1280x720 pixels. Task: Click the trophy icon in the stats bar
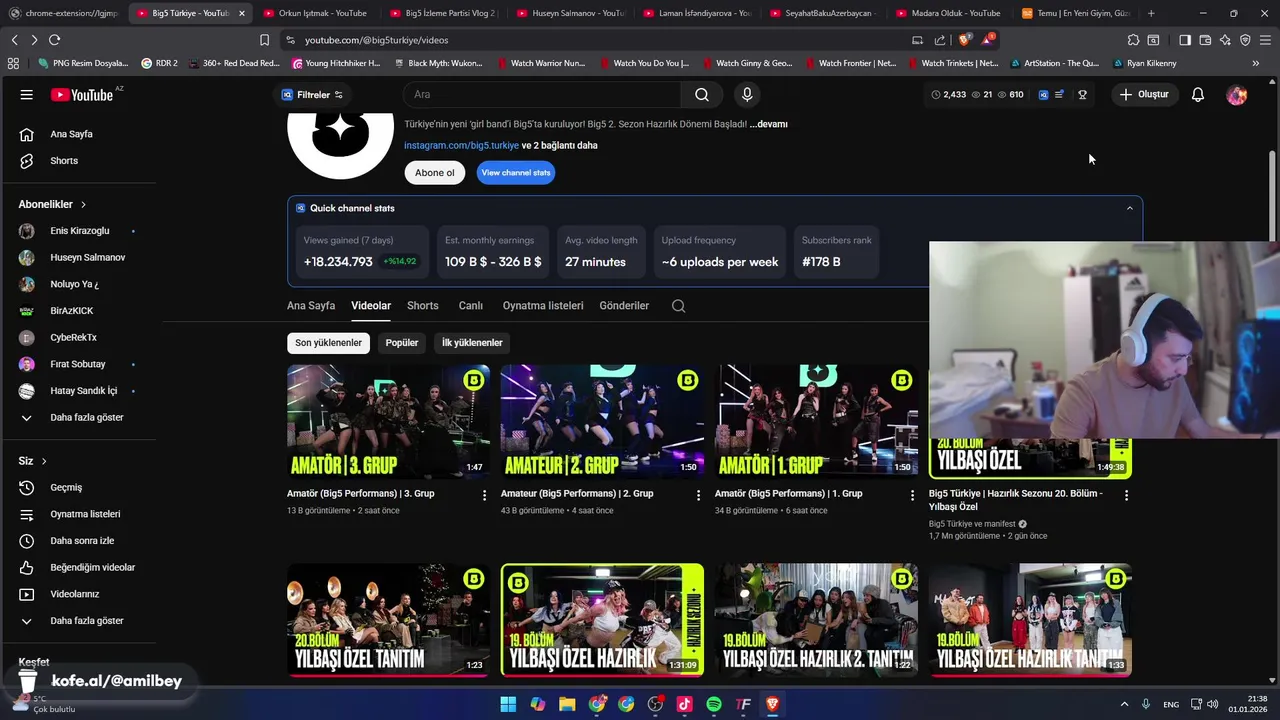[x=1082, y=95]
